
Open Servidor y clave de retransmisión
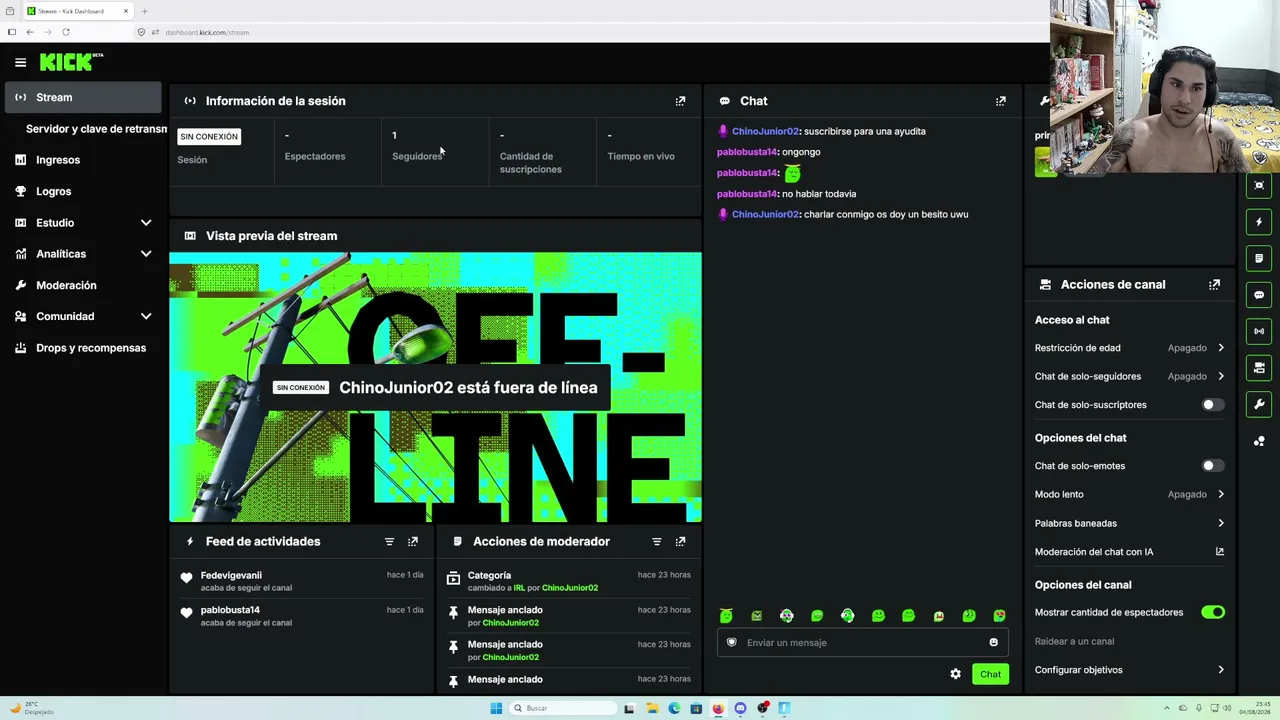95,129
